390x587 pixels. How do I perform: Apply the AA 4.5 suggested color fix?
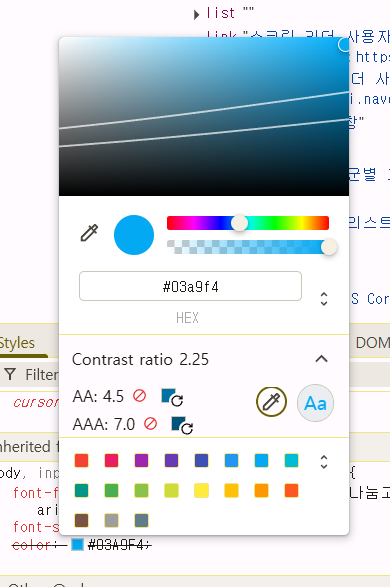pyautogui.click(x=172, y=398)
